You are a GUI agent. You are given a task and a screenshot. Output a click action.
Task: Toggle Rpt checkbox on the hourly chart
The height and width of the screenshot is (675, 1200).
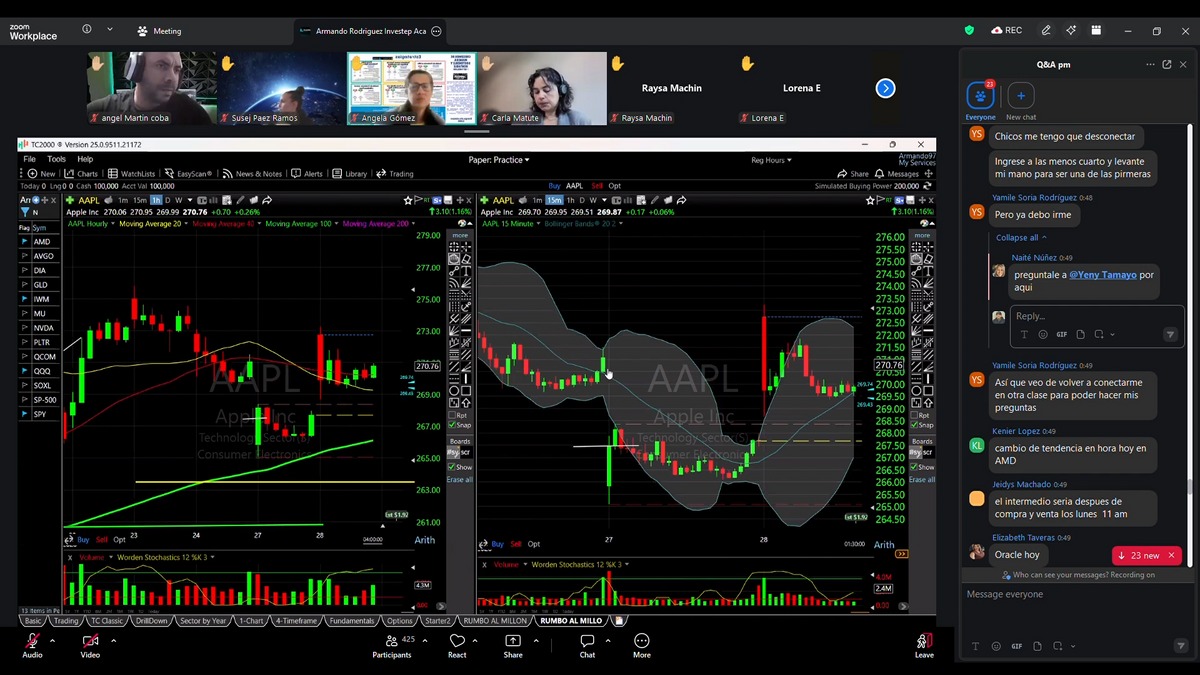click(x=452, y=415)
